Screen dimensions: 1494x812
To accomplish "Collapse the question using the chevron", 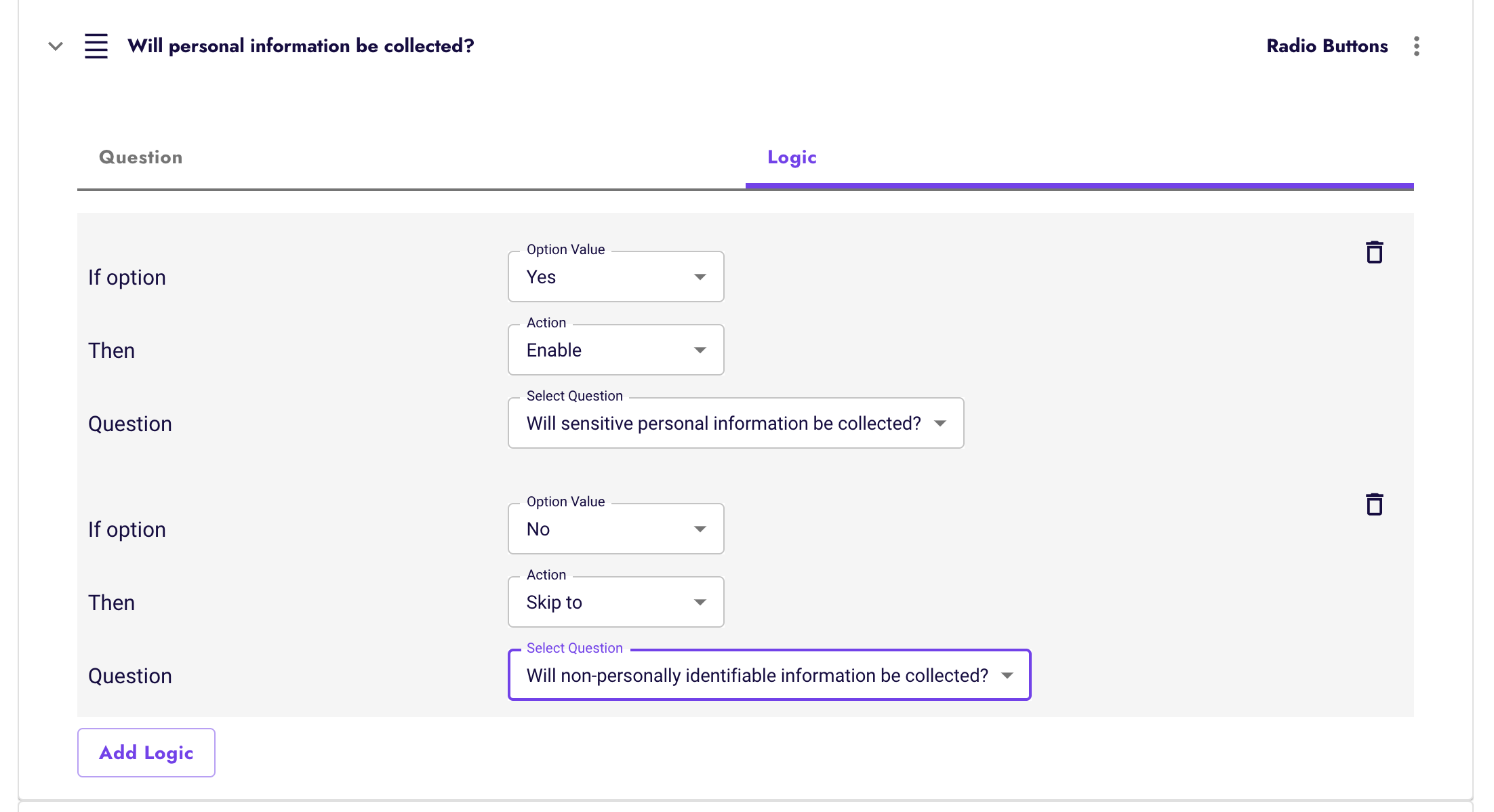I will point(54,46).
